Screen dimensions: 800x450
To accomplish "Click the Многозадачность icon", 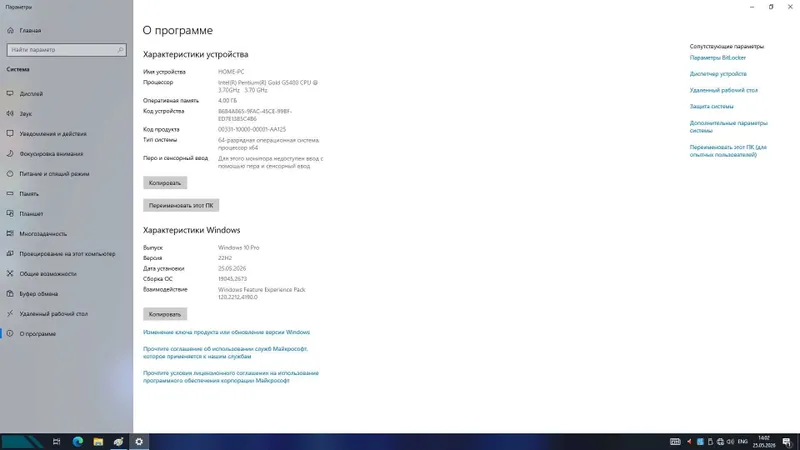I will pyautogui.click(x=10, y=234).
